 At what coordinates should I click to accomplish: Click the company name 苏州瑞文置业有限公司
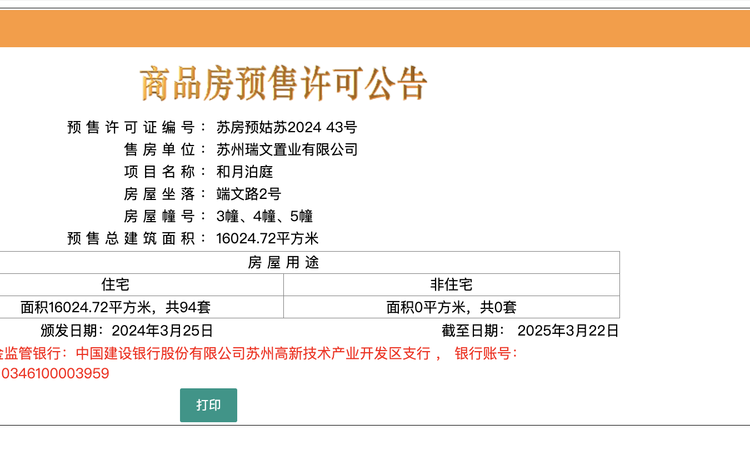tap(287, 150)
